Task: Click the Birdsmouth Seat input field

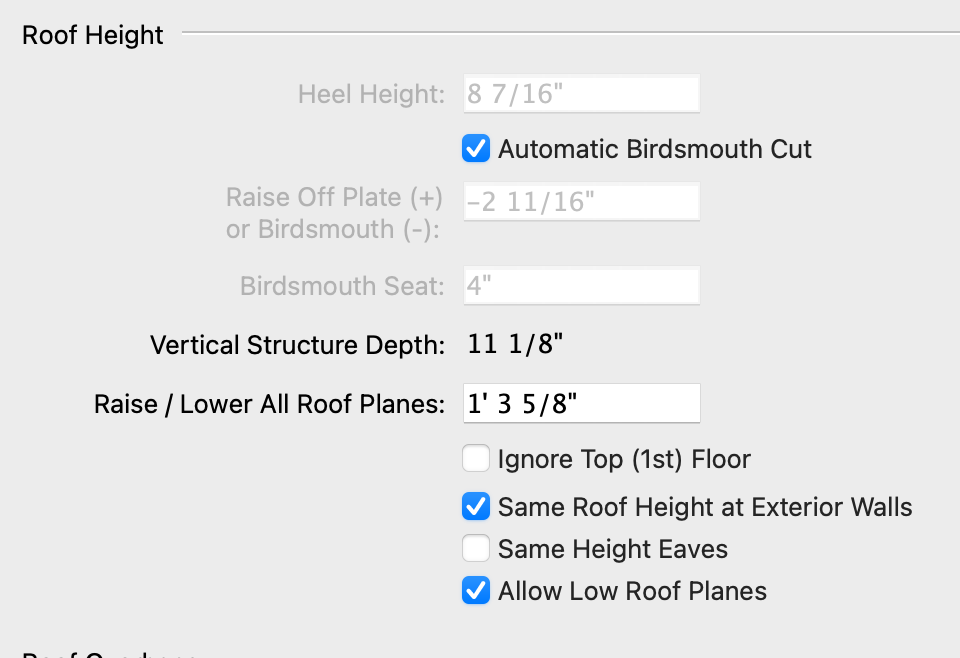Action: pyautogui.click(x=581, y=287)
